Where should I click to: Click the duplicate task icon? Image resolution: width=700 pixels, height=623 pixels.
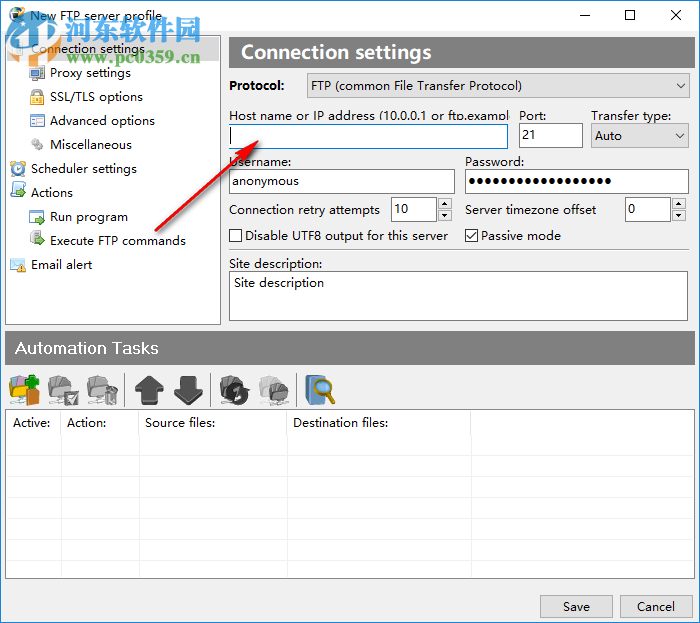[x=274, y=390]
